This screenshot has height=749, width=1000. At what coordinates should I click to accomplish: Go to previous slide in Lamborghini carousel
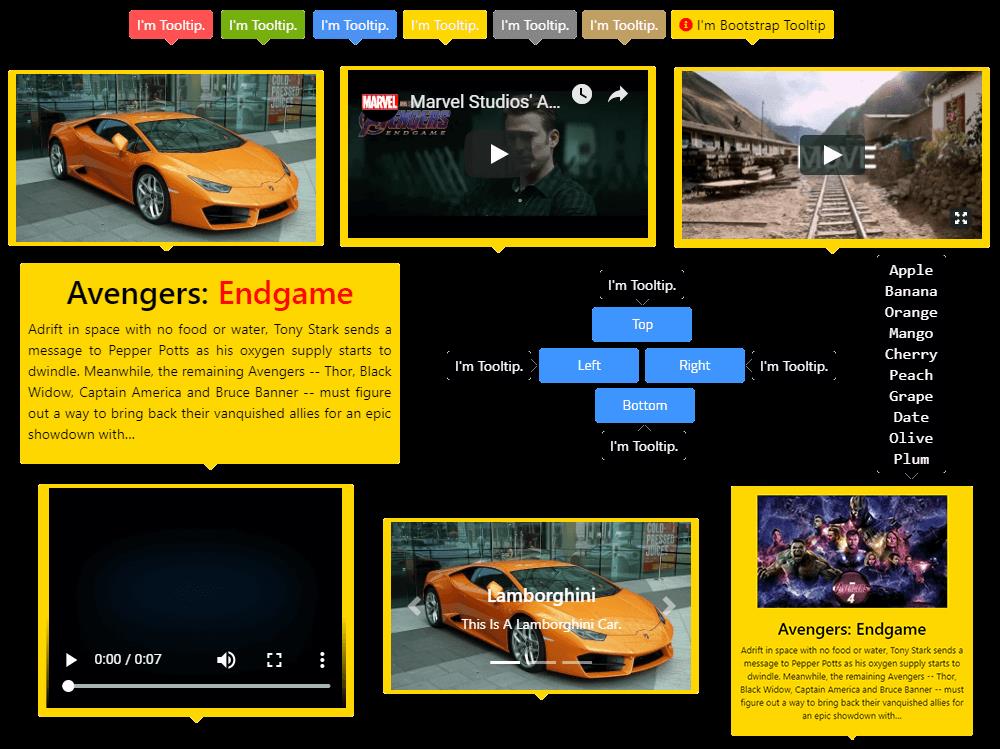click(x=415, y=605)
